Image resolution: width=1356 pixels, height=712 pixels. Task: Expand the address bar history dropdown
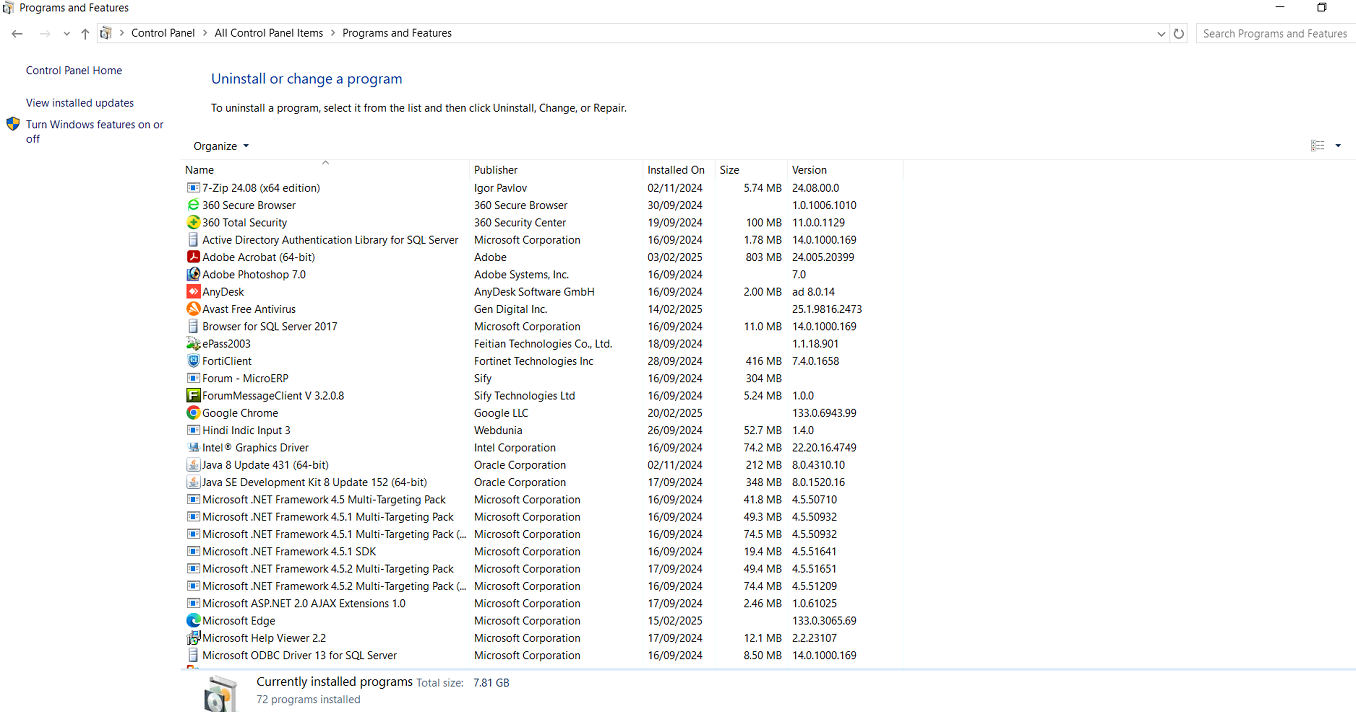[1161, 33]
